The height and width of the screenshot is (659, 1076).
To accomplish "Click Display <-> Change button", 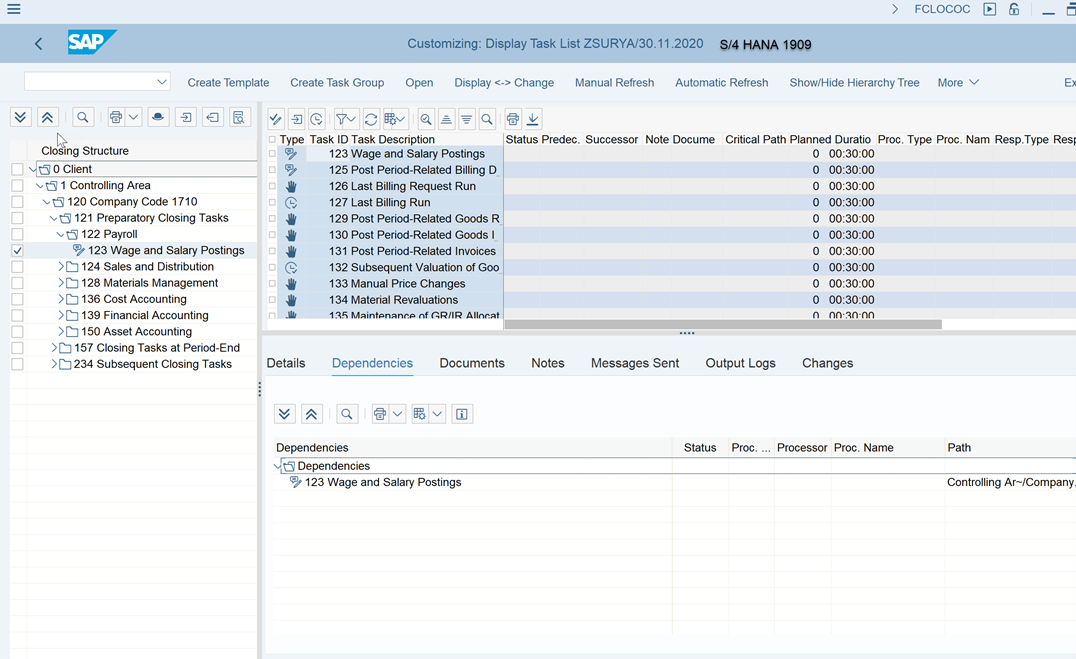I will click(x=504, y=83).
